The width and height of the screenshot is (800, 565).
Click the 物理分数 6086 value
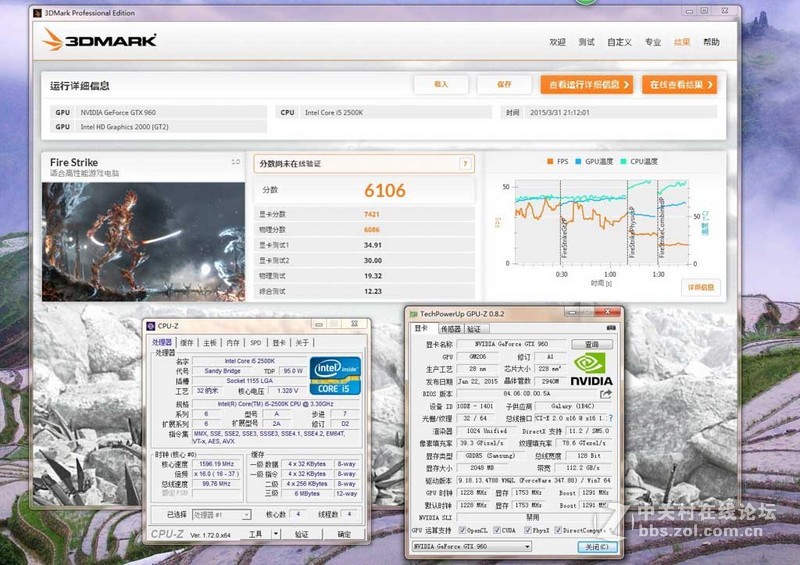coord(371,230)
